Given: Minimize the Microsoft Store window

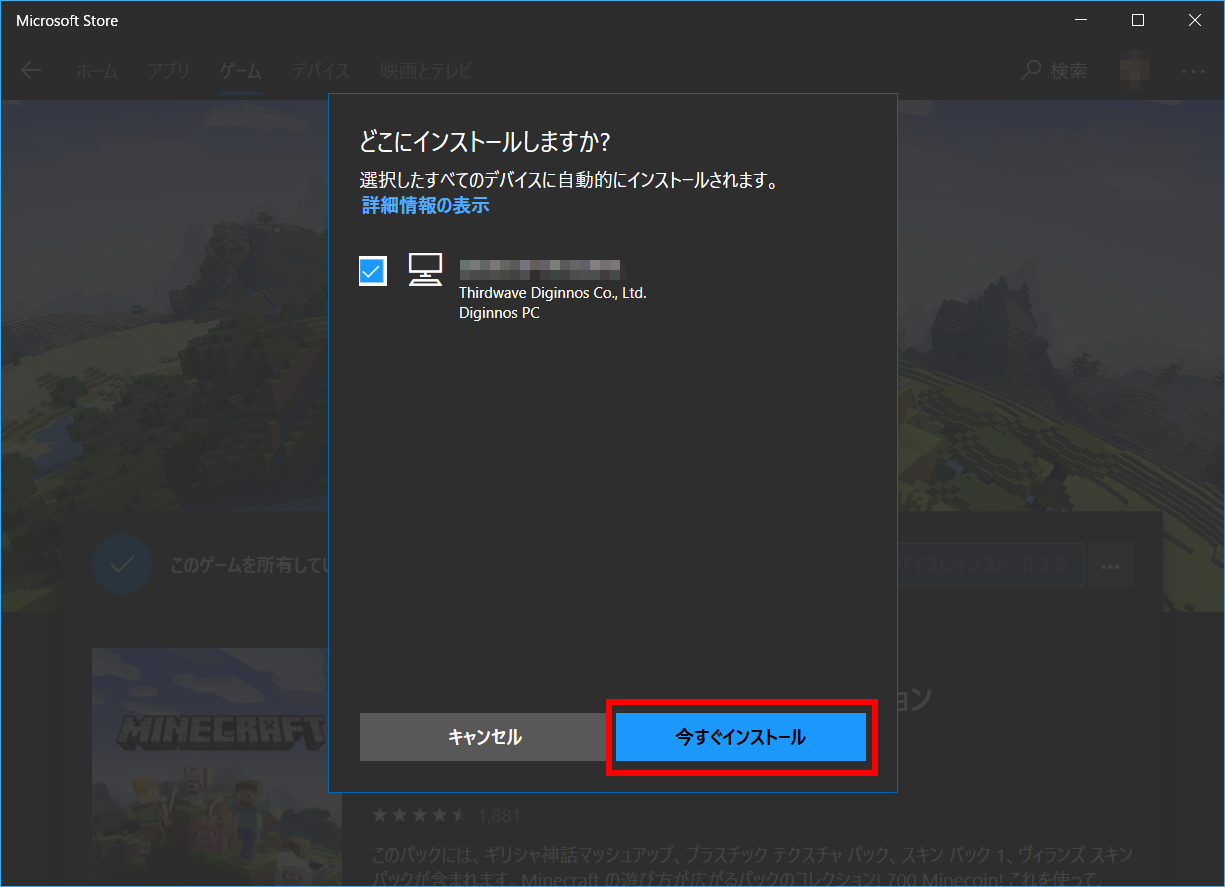Looking at the screenshot, I should 1081,20.
